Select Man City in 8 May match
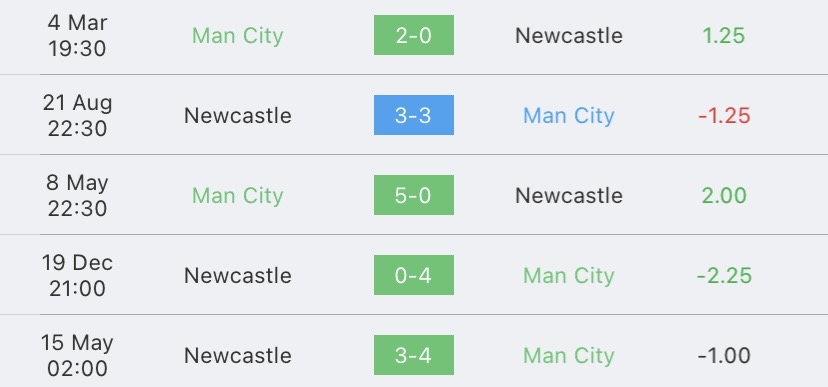 pyautogui.click(x=238, y=196)
